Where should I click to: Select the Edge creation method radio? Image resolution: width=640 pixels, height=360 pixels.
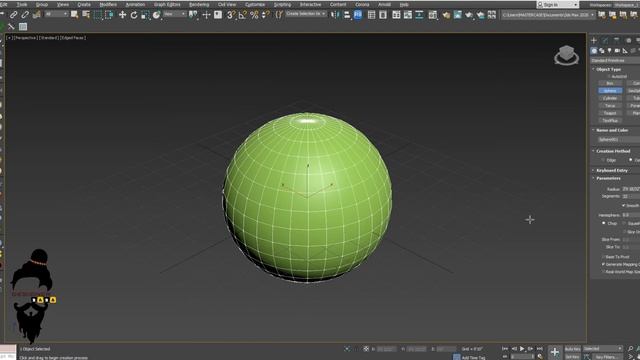tap(603, 160)
